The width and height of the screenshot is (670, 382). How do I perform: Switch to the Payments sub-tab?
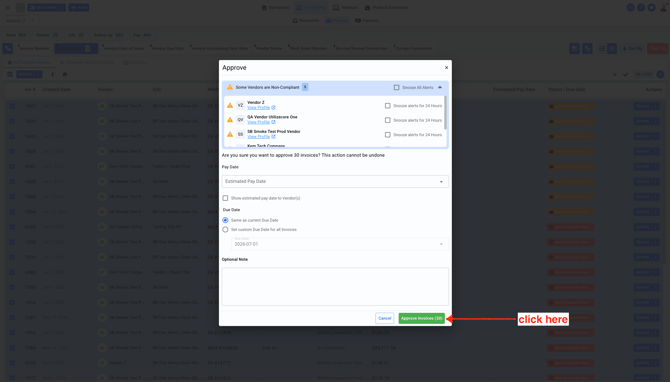pyautogui.click(x=367, y=21)
